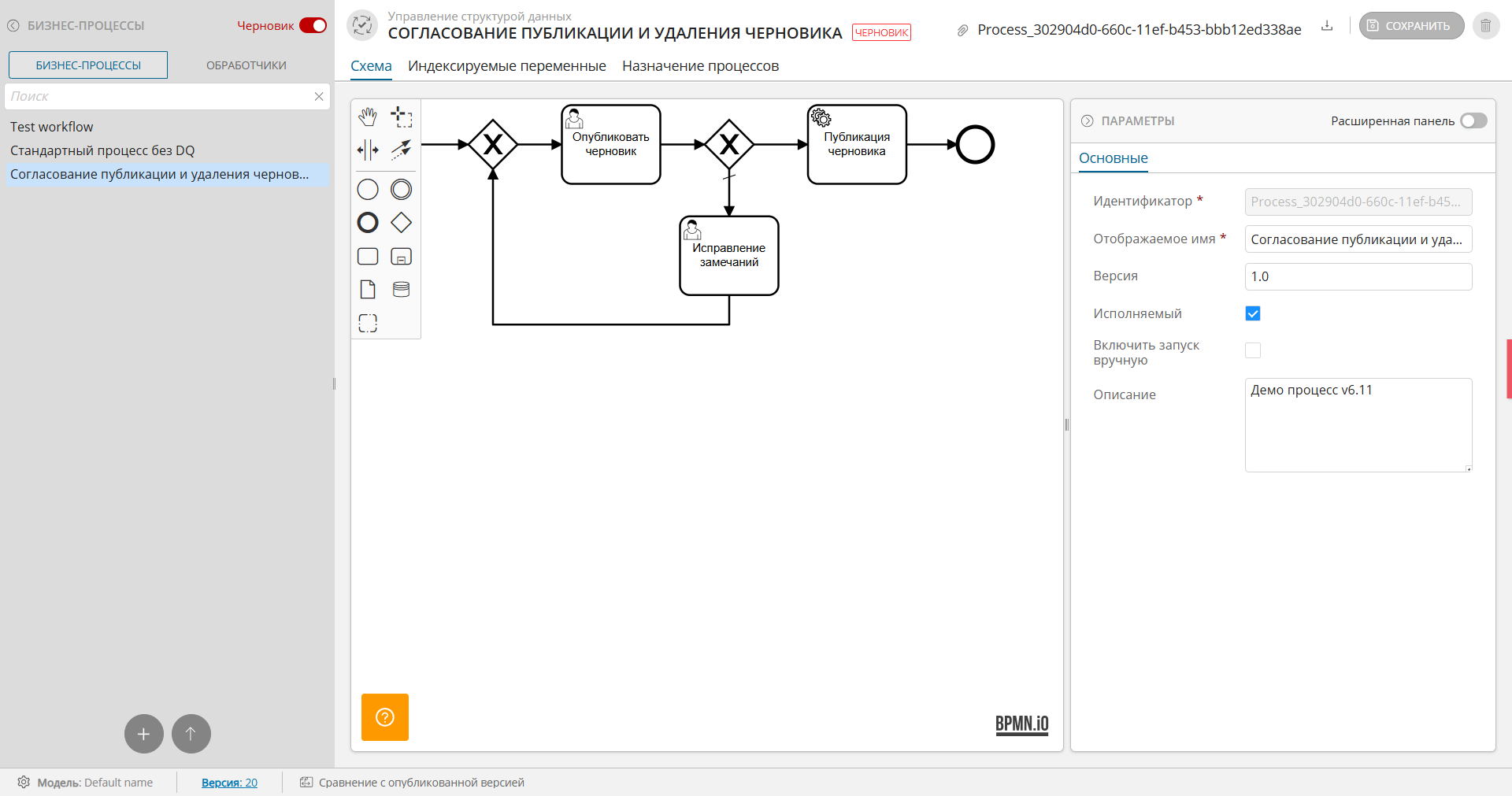Add a new business process (plus)
Viewport: 1512px width, 796px height.
click(144, 734)
